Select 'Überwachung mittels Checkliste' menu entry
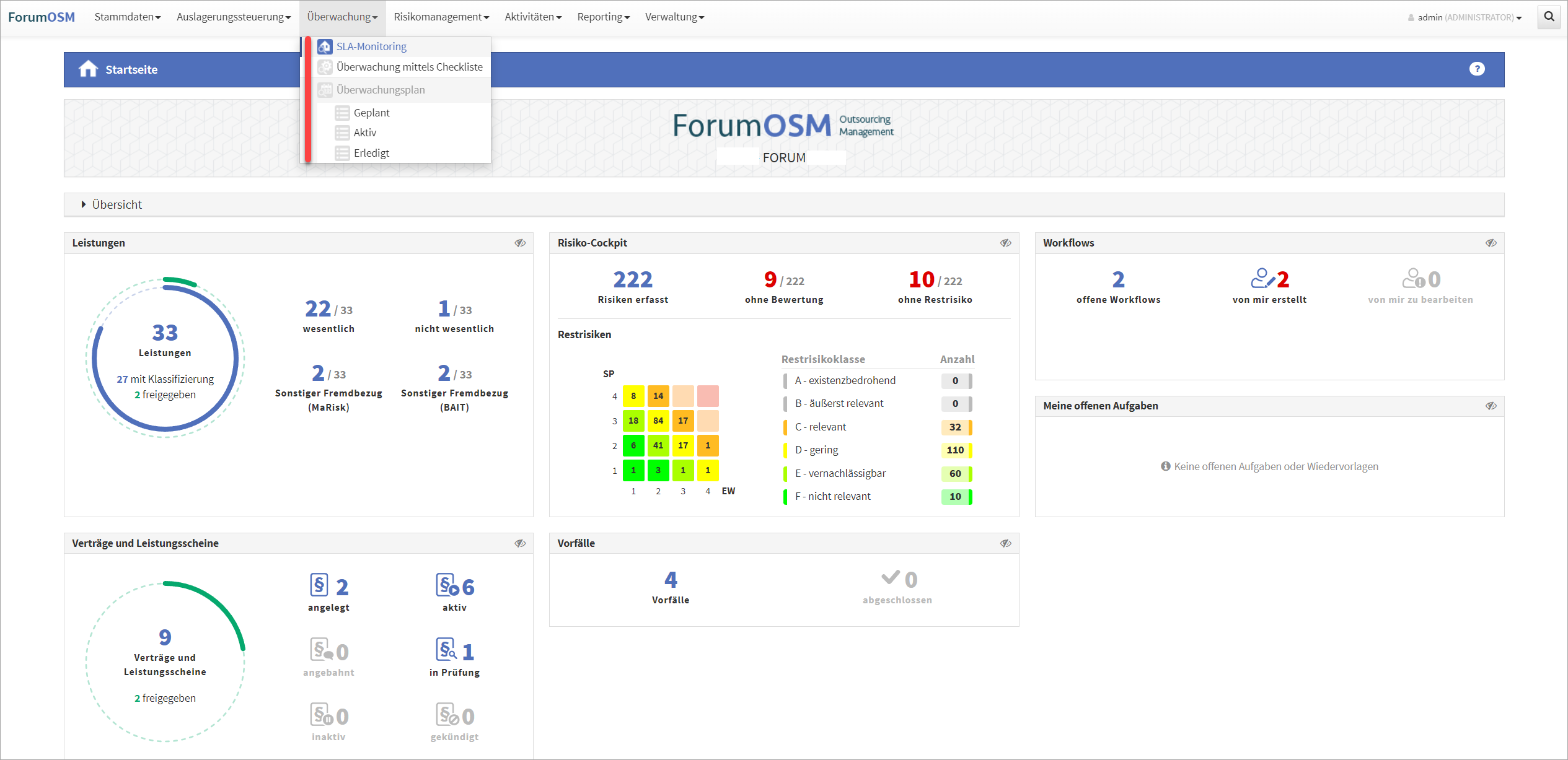The width and height of the screenshot is (1568, 760). click(409, 67)
